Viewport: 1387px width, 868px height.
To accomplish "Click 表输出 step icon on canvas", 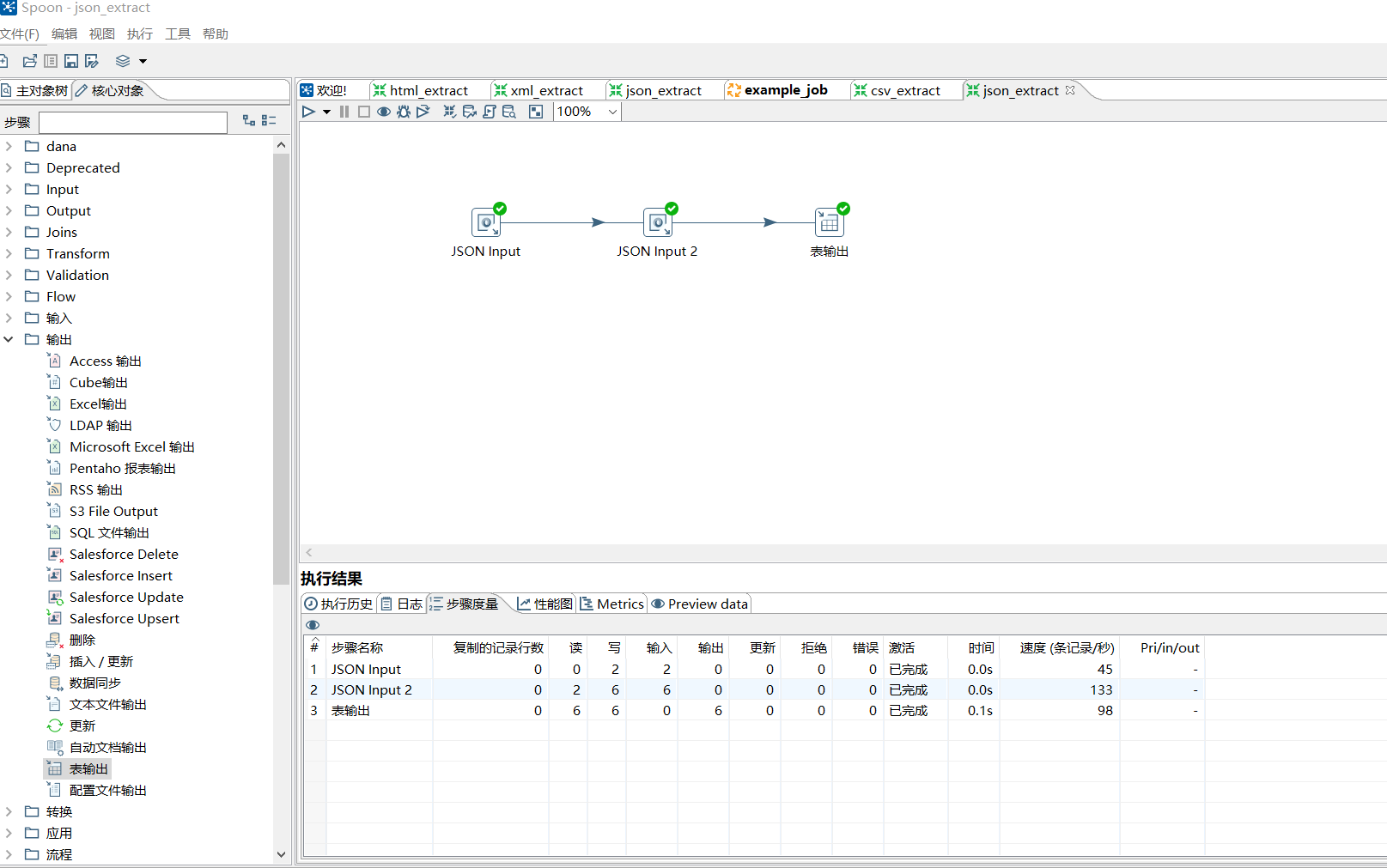I will point(830,223).
